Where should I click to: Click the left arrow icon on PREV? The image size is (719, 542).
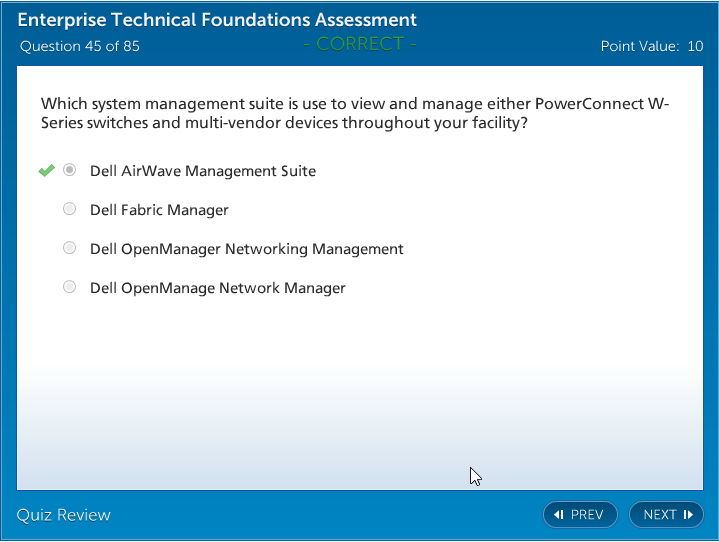click(559, 515)
